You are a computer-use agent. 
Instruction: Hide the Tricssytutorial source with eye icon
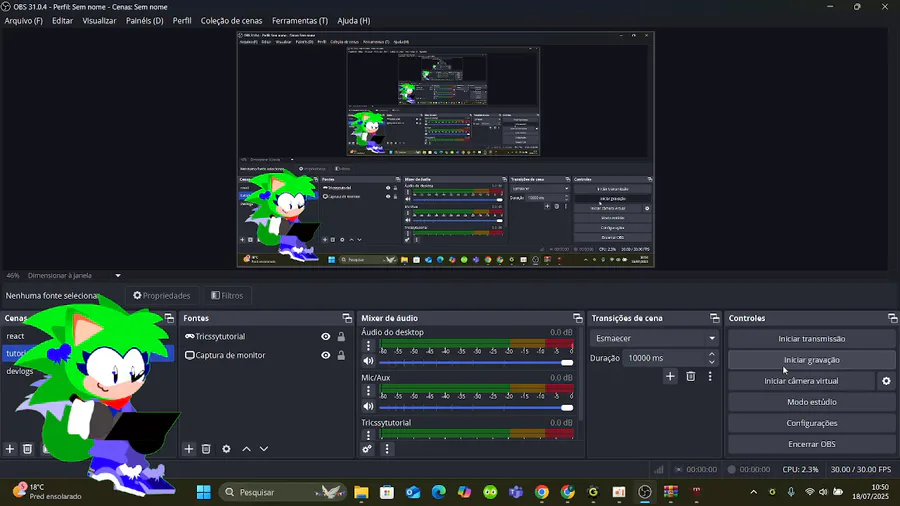pos(325,337)
